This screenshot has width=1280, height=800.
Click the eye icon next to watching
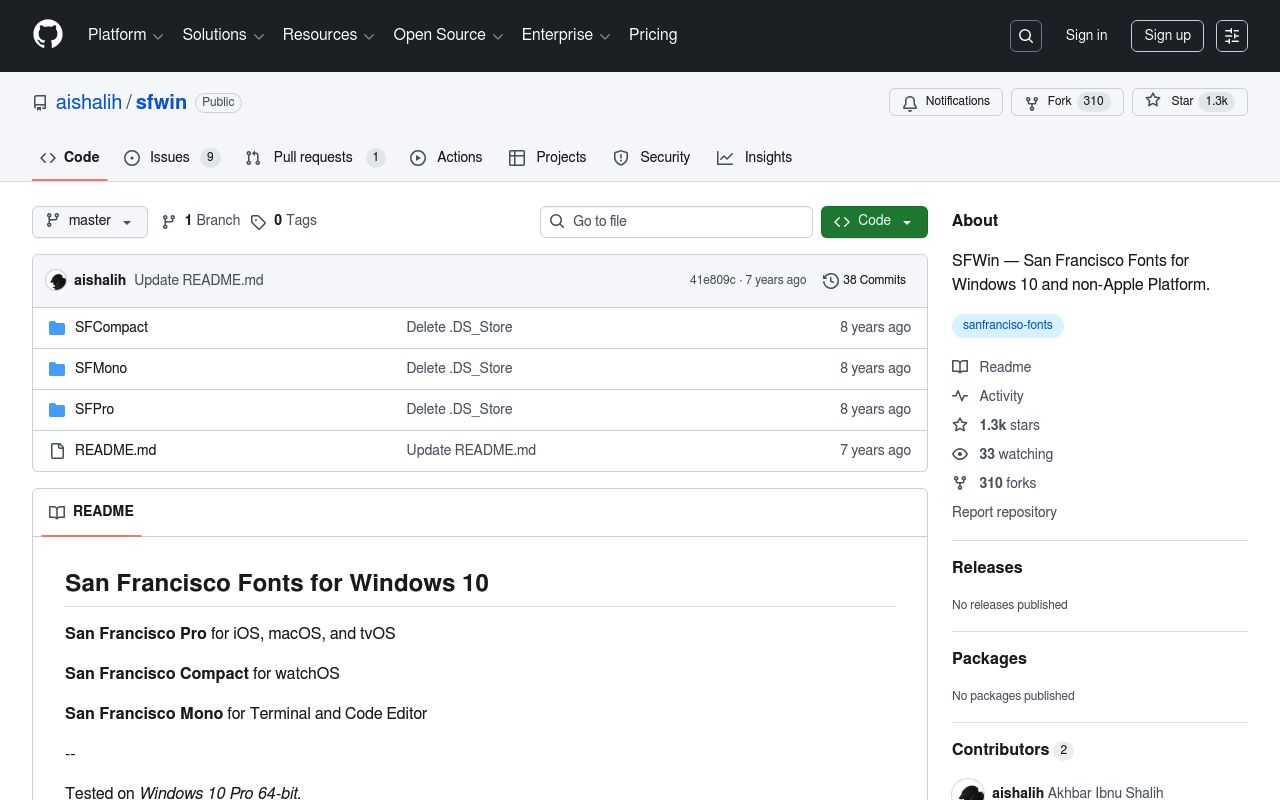[x=960, y=454]
